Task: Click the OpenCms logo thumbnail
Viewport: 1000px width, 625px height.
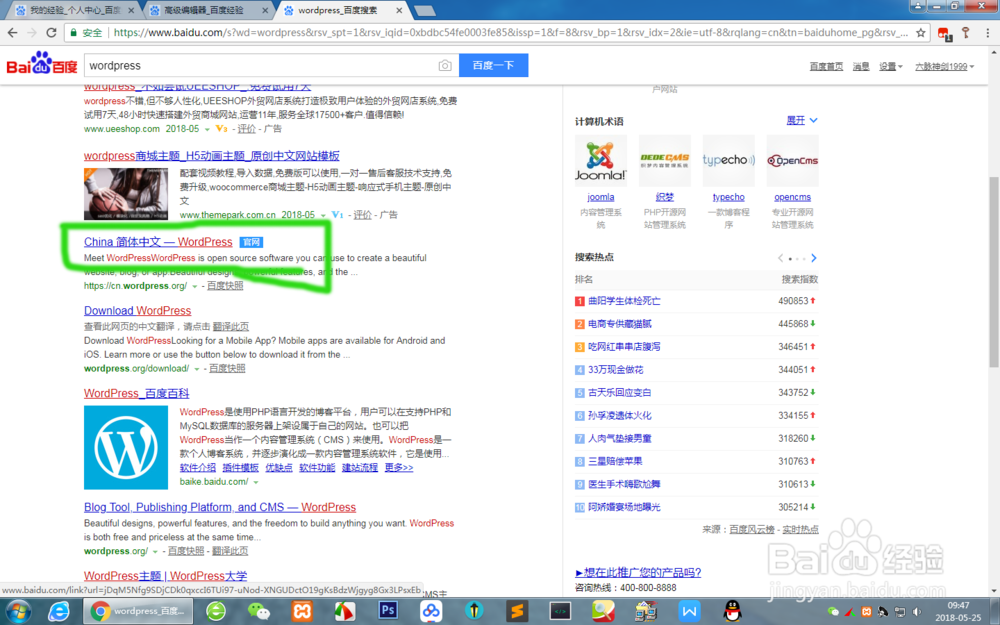Action: (792, 161)
